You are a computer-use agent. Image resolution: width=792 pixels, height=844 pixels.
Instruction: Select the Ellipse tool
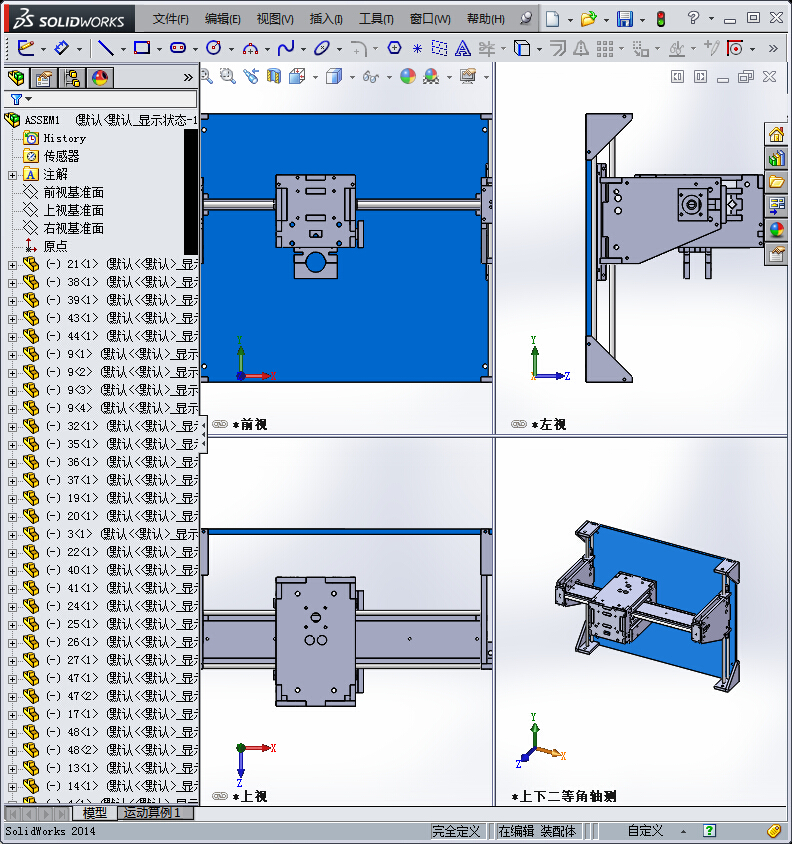click(322, 48)
